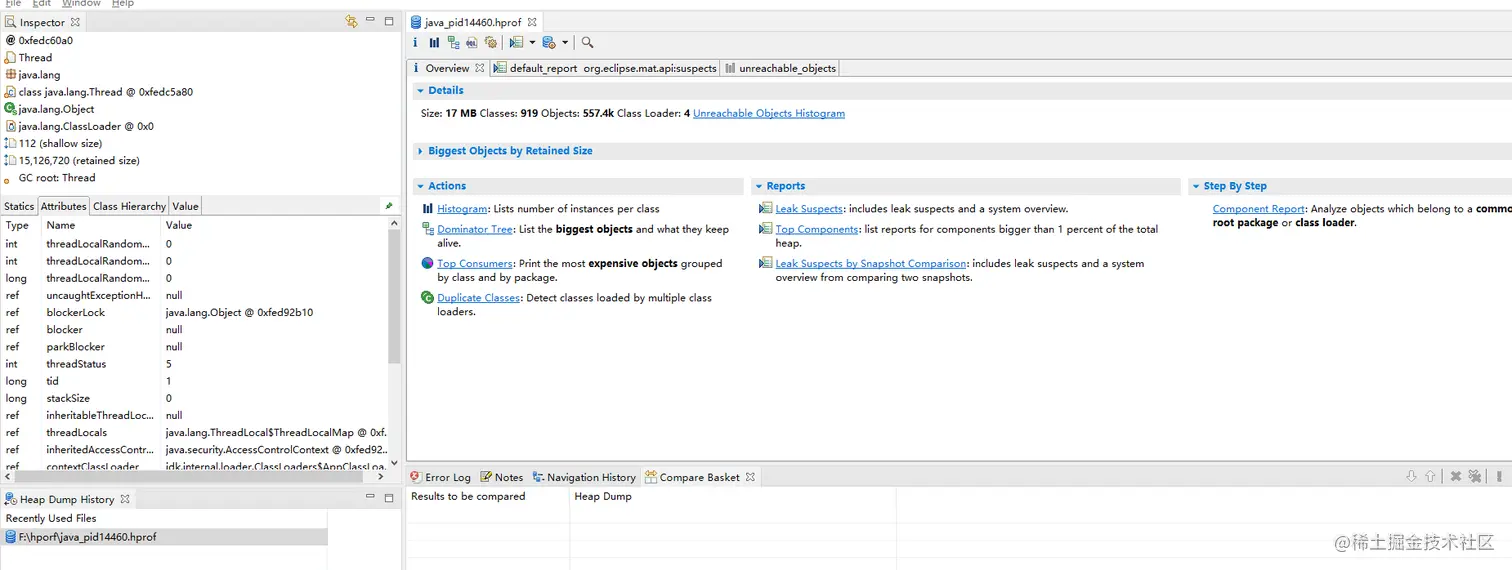Expand Biggest Objects by Retained Size
The width and height of the screenshot is (1512, 570).
(420, 151)
